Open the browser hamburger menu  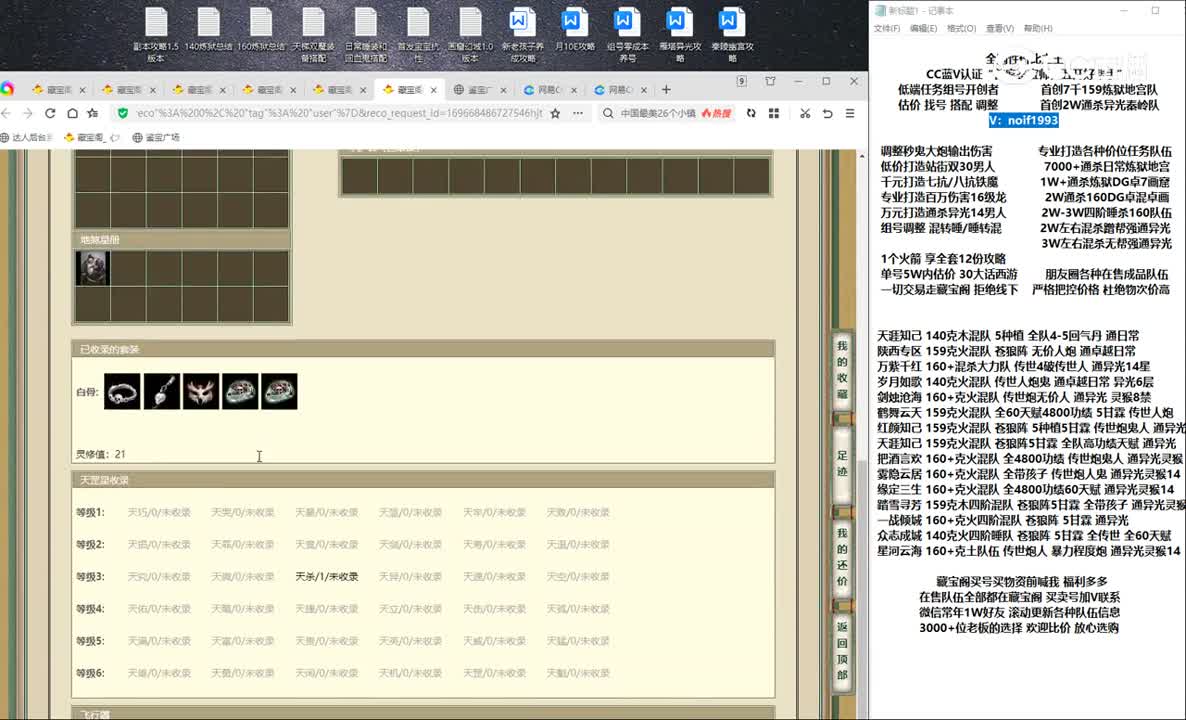click(x=850, y=113)
